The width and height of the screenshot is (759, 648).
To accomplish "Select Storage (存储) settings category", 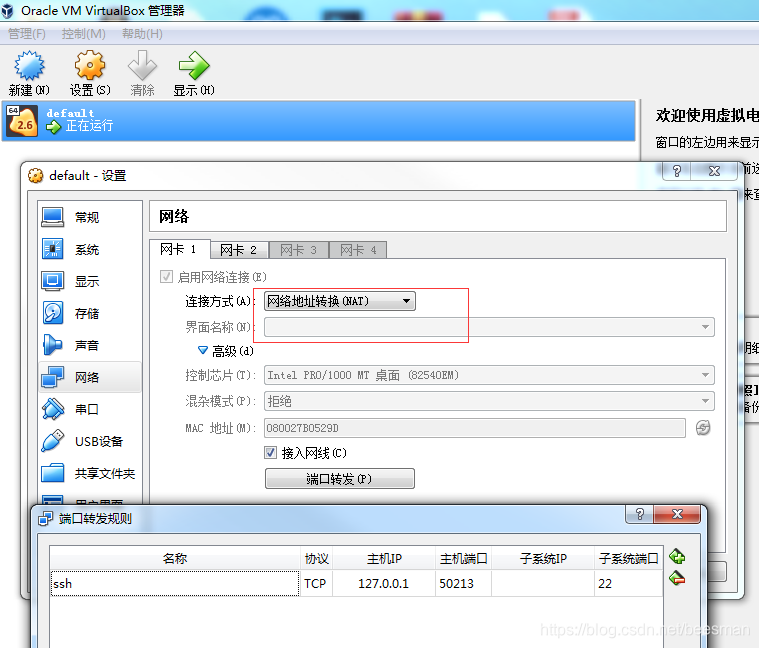I will [x=90, y=313].
